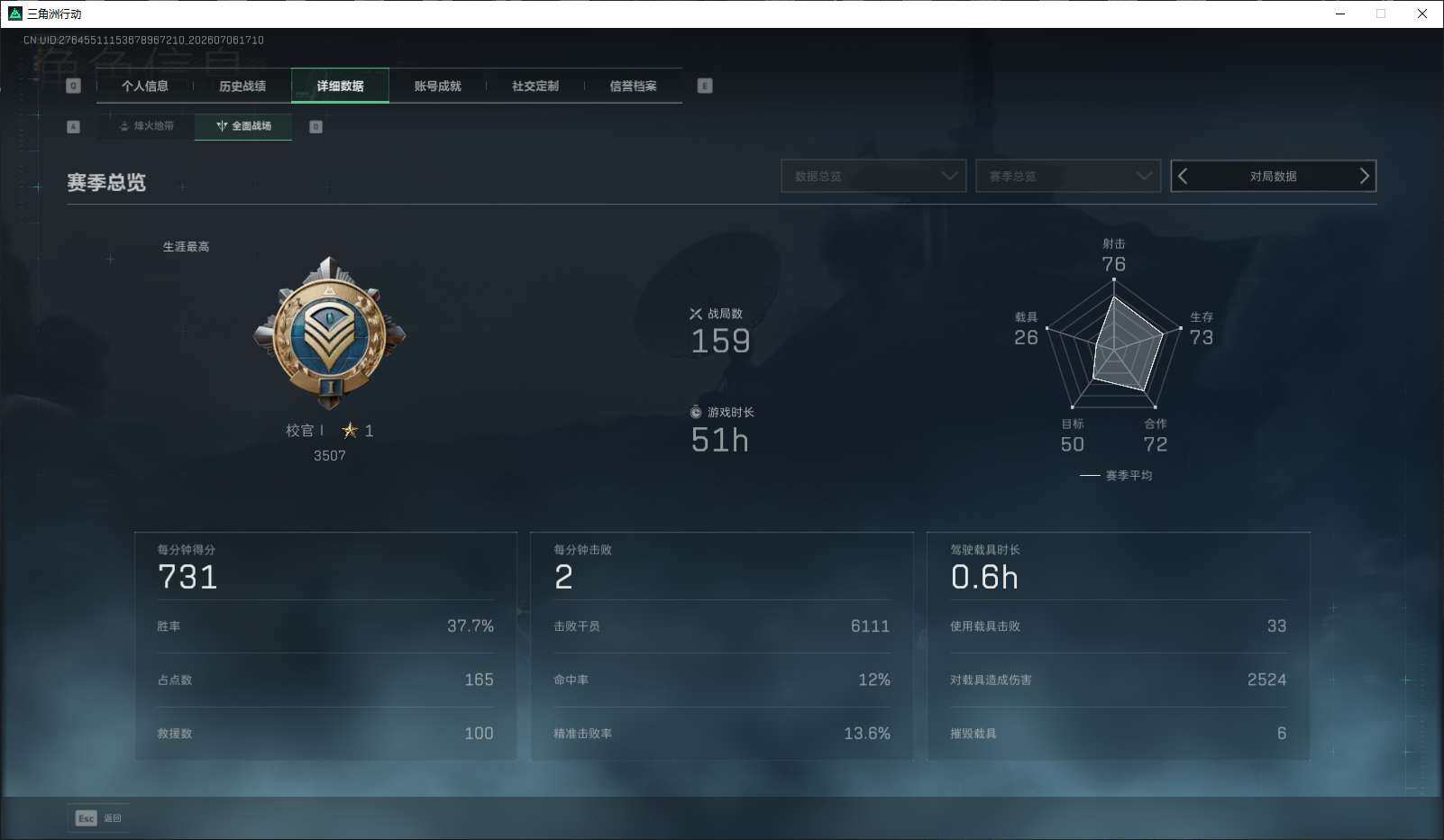
Task: Click the pentagon radar chart
Action: tap(1114, 344)
